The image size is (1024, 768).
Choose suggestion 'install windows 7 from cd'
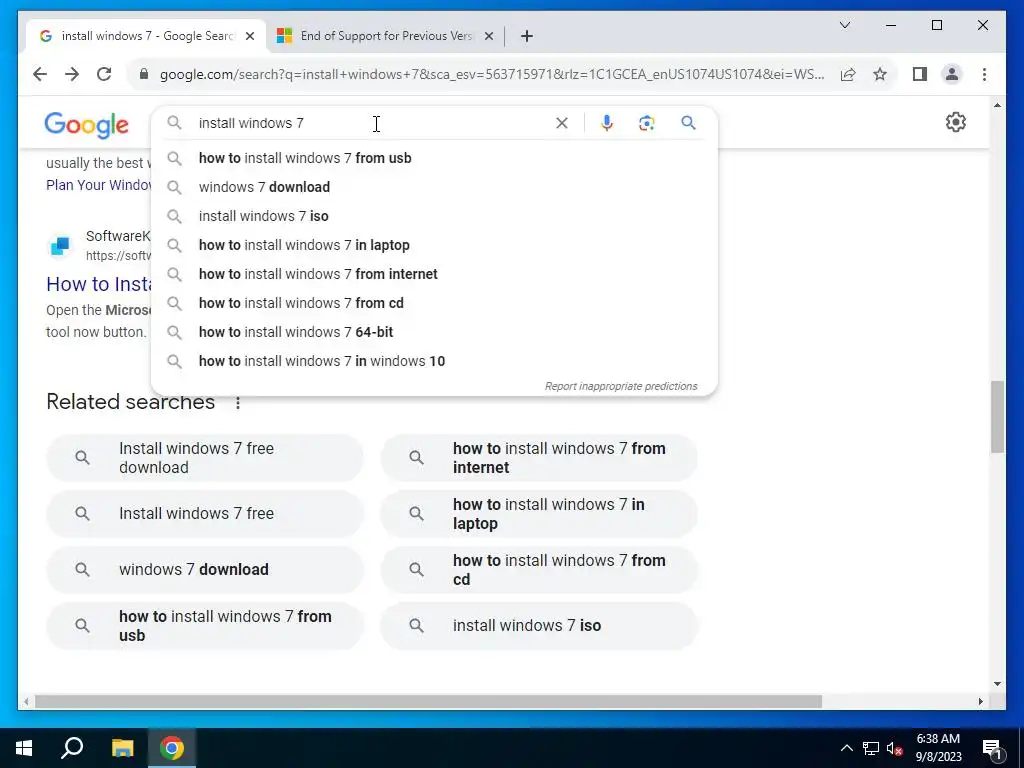coord(434,303)
